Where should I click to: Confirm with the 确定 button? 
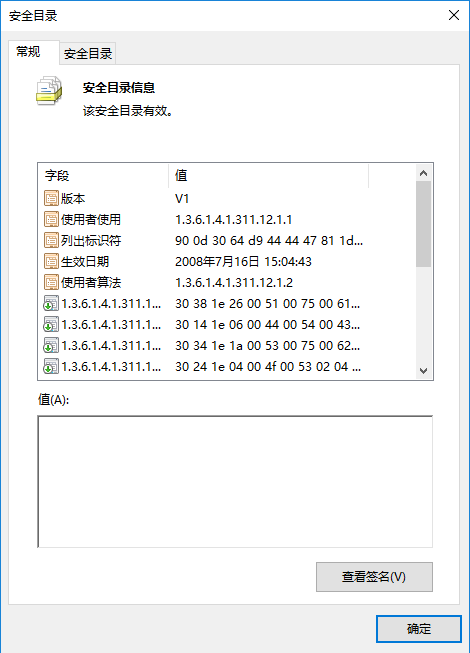coord(419,628)
